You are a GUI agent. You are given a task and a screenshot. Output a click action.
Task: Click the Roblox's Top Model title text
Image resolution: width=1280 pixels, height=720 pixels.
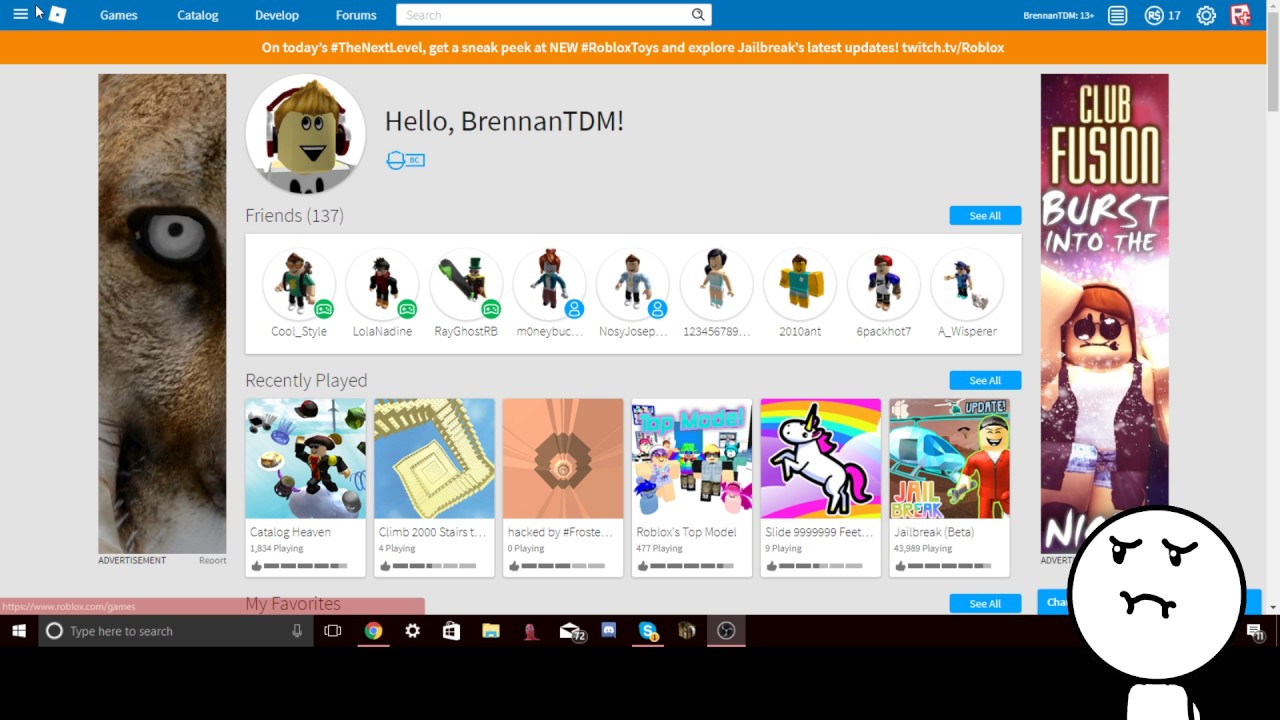686,533
